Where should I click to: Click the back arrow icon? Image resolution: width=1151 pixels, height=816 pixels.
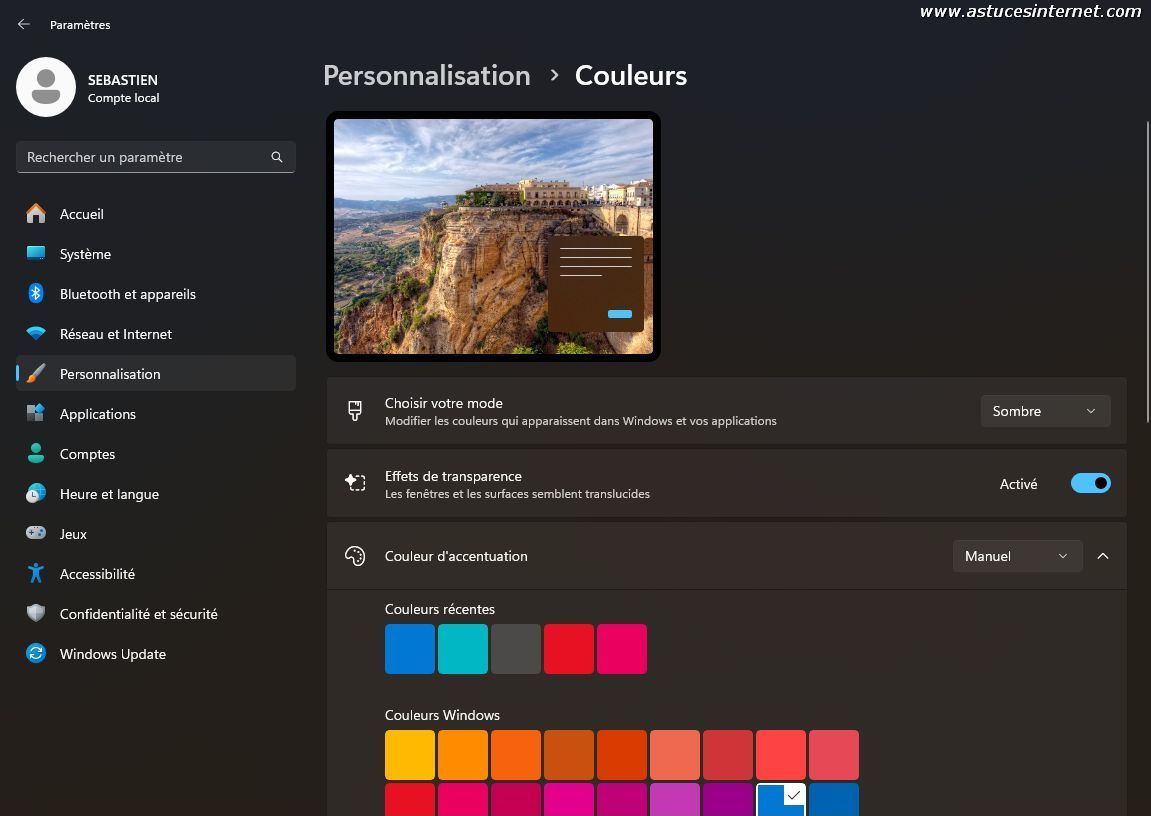pyautogui.click(x=23, y=24)
